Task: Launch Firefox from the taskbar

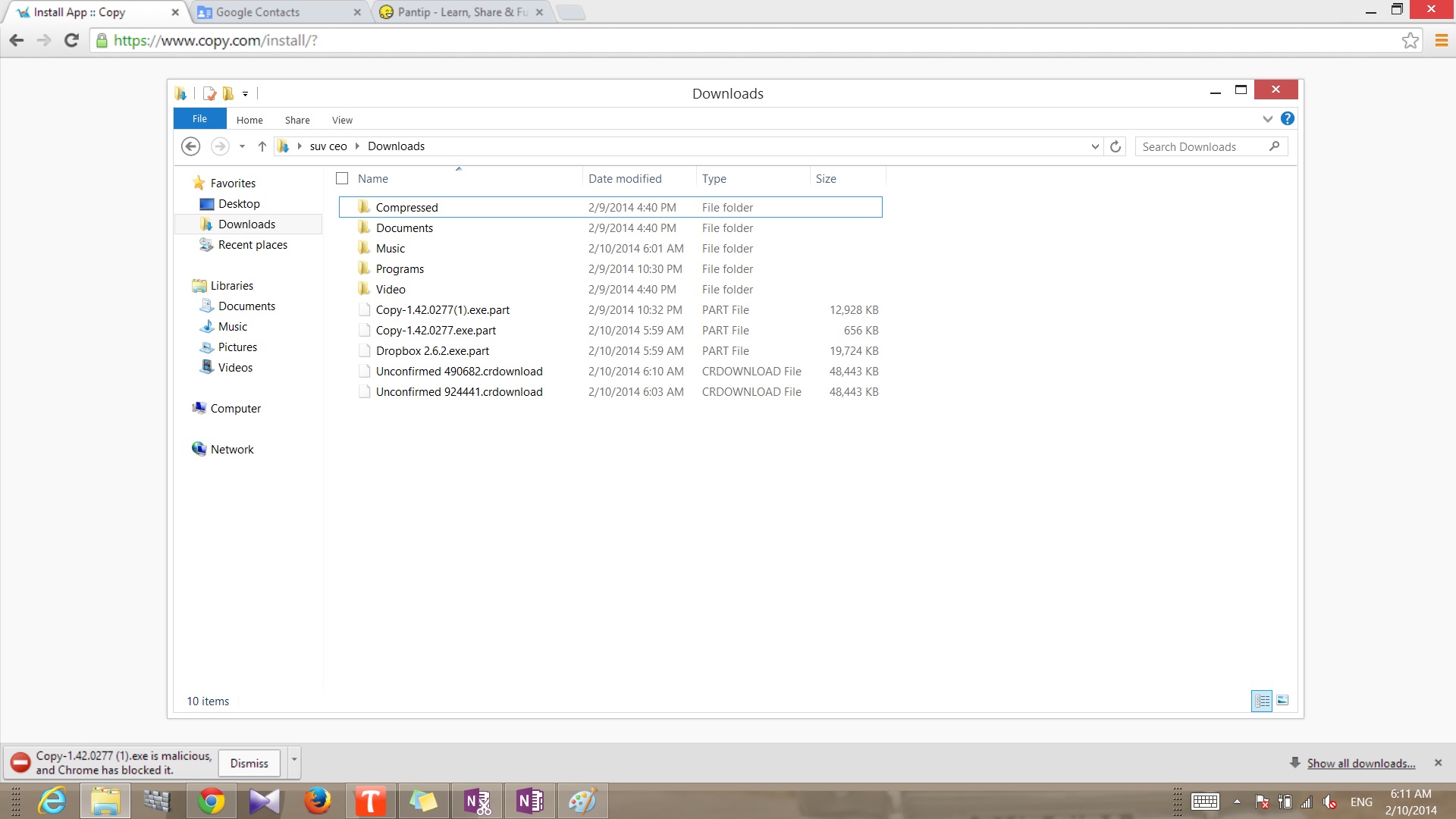Action: (x=317, y=801)
